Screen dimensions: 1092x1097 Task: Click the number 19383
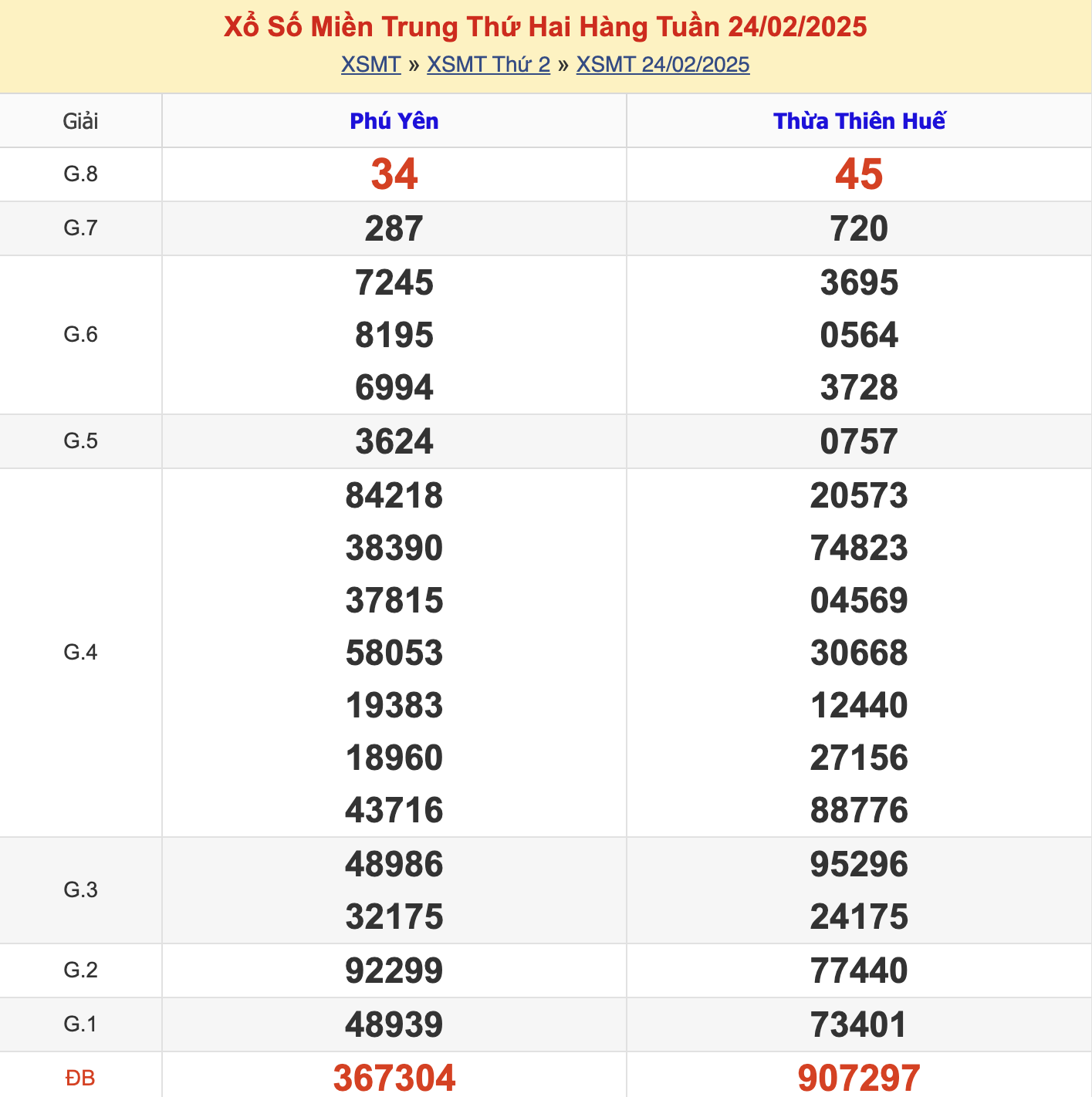click(394, 705)
